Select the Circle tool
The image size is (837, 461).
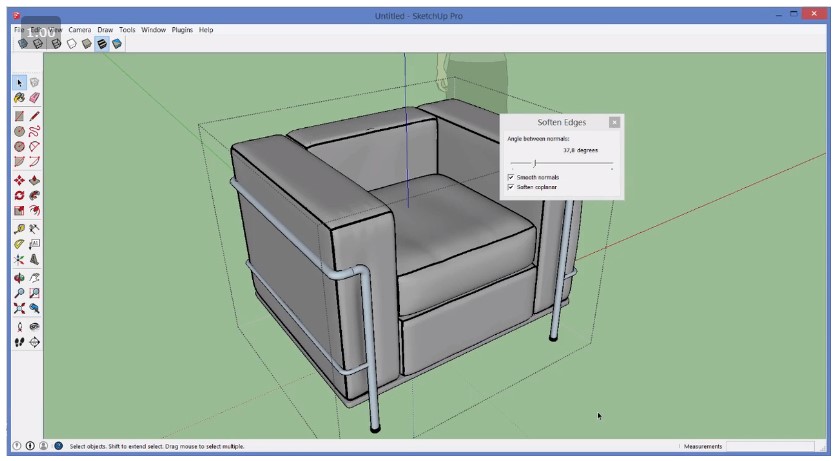coord(20,131)
